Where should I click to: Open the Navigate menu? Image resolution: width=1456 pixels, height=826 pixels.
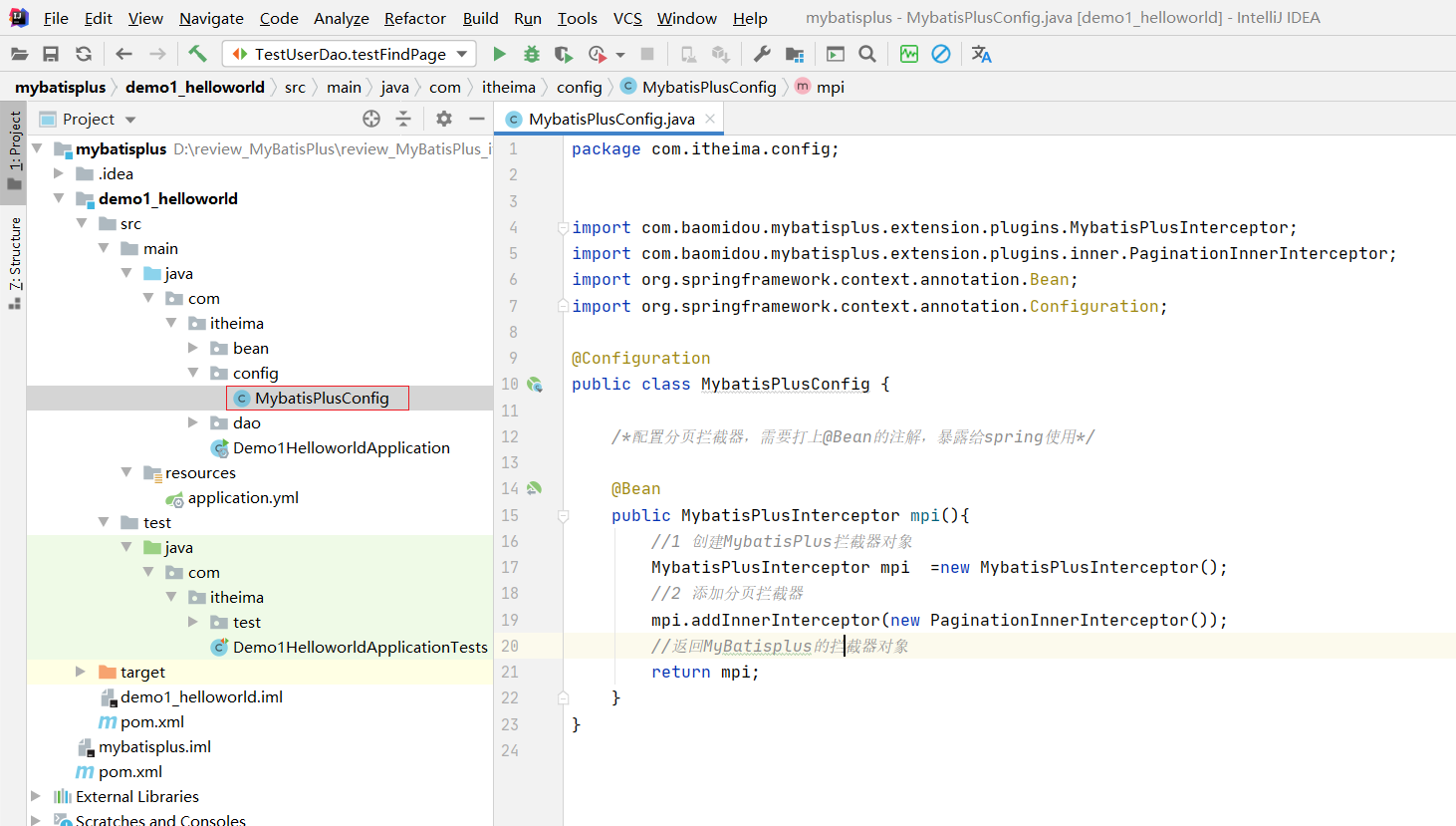[x=211, y=18]
